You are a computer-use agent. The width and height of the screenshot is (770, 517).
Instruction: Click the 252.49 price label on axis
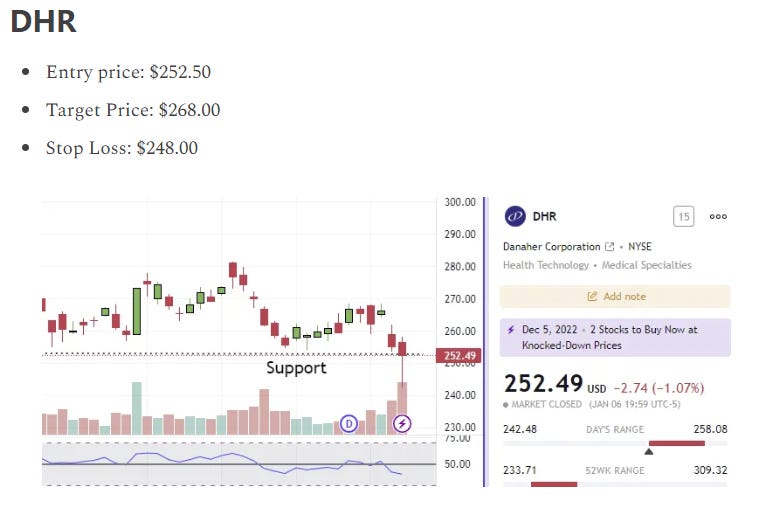pos(458,355)
